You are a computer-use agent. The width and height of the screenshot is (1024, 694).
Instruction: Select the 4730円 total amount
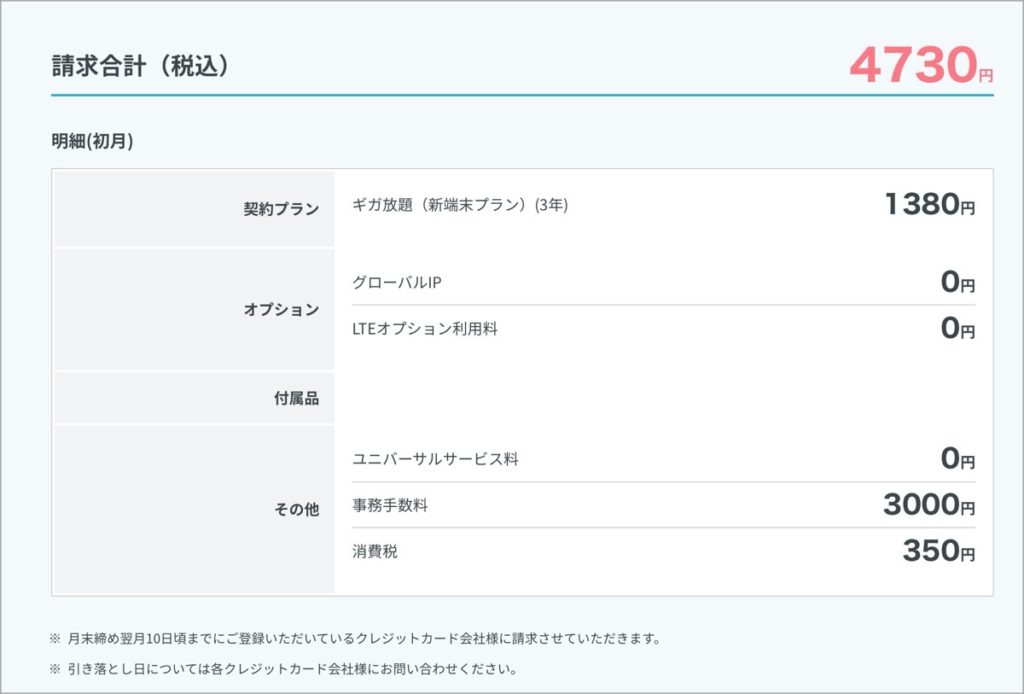pos(921,65)
